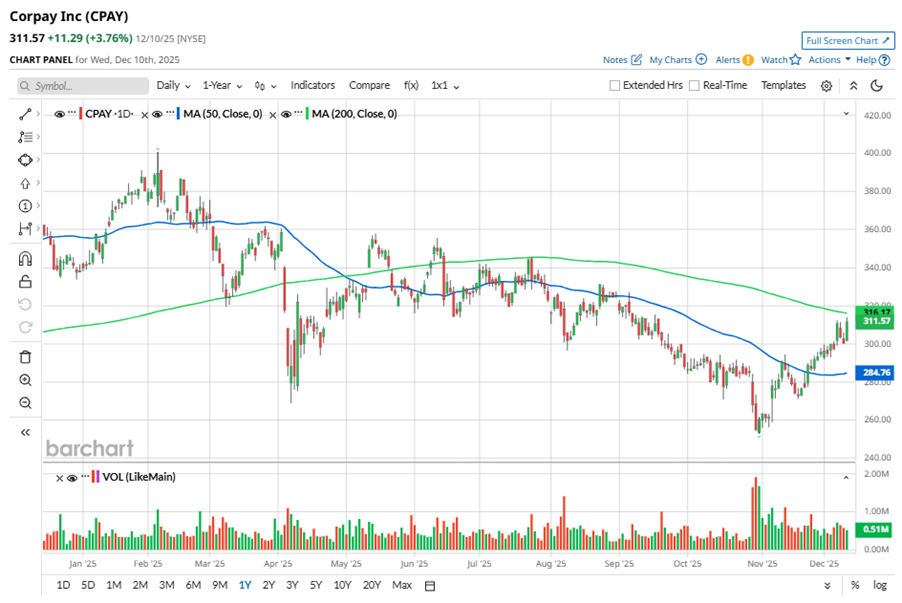Click the MA 50 blue color swatch
Viewport: 902px width, 603px height.
pyautogui.click(x=178, y=114)
